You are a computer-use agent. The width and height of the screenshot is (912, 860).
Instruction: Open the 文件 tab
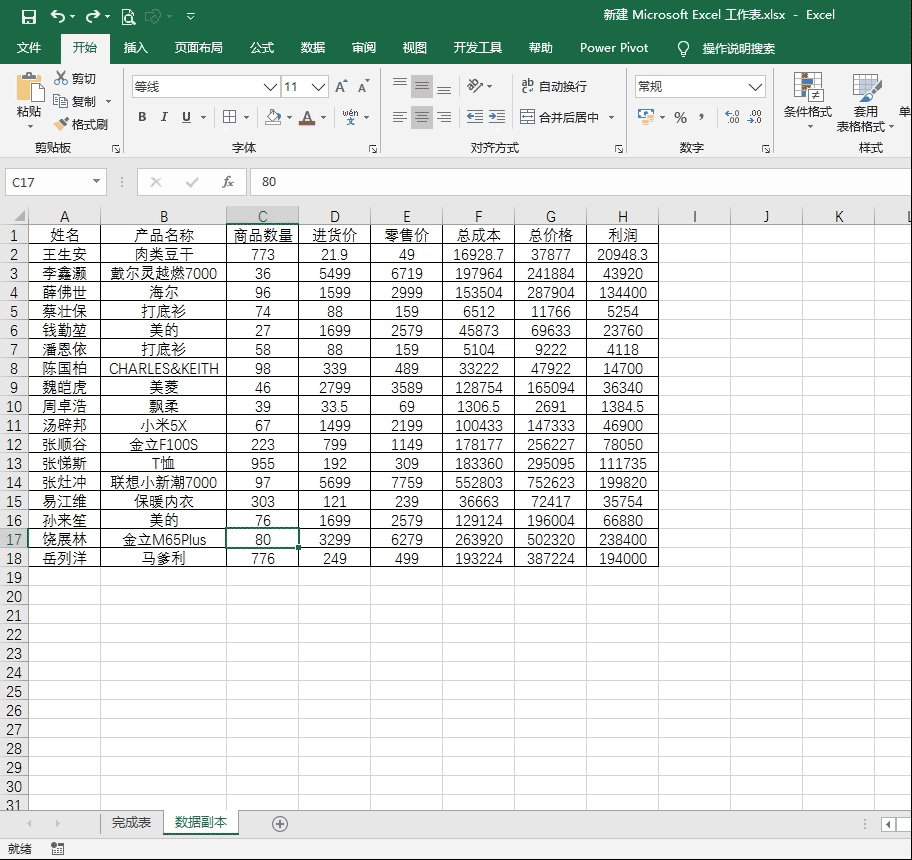click(x=28, y=48)
